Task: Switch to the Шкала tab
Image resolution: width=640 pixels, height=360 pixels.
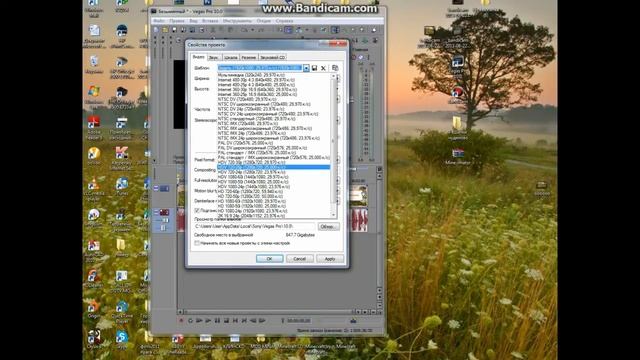Action: (x=231, y=58)
